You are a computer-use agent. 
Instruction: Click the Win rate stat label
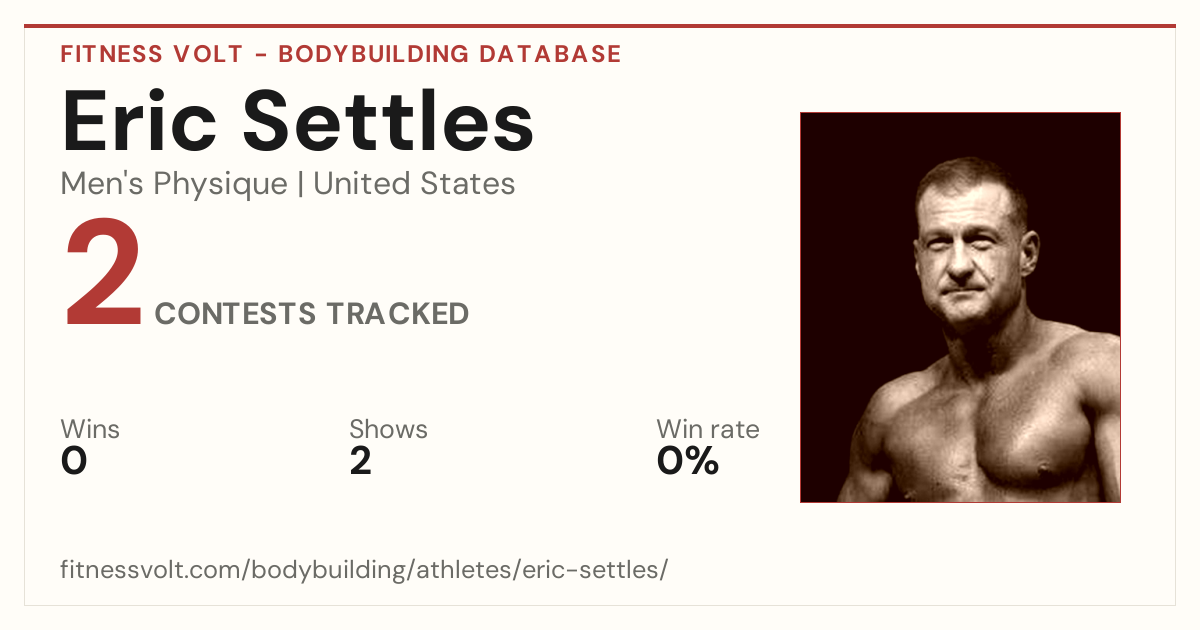tap(708, 429)
